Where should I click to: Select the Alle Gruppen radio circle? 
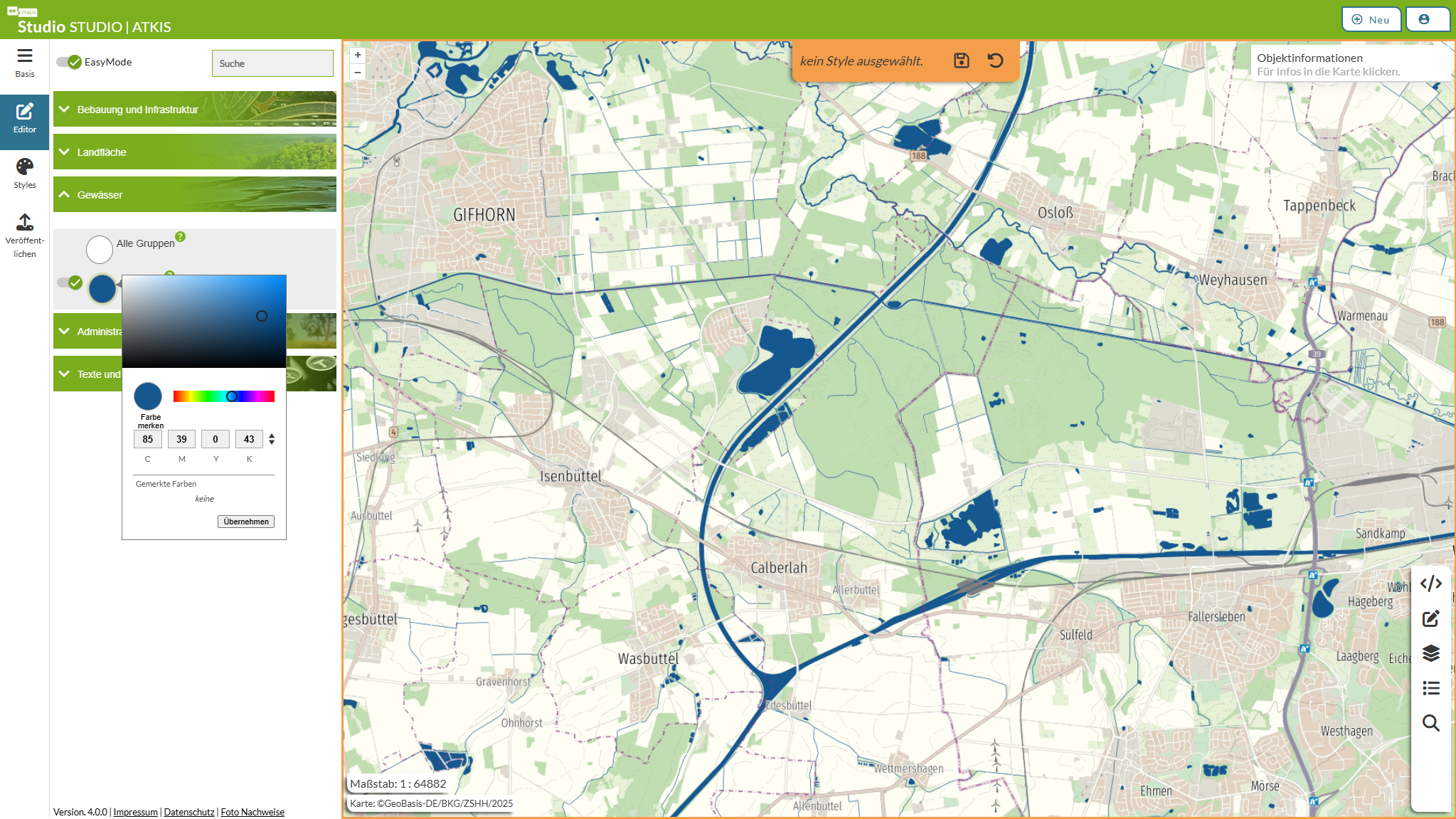pyautogui.click(x=100, y=250)
